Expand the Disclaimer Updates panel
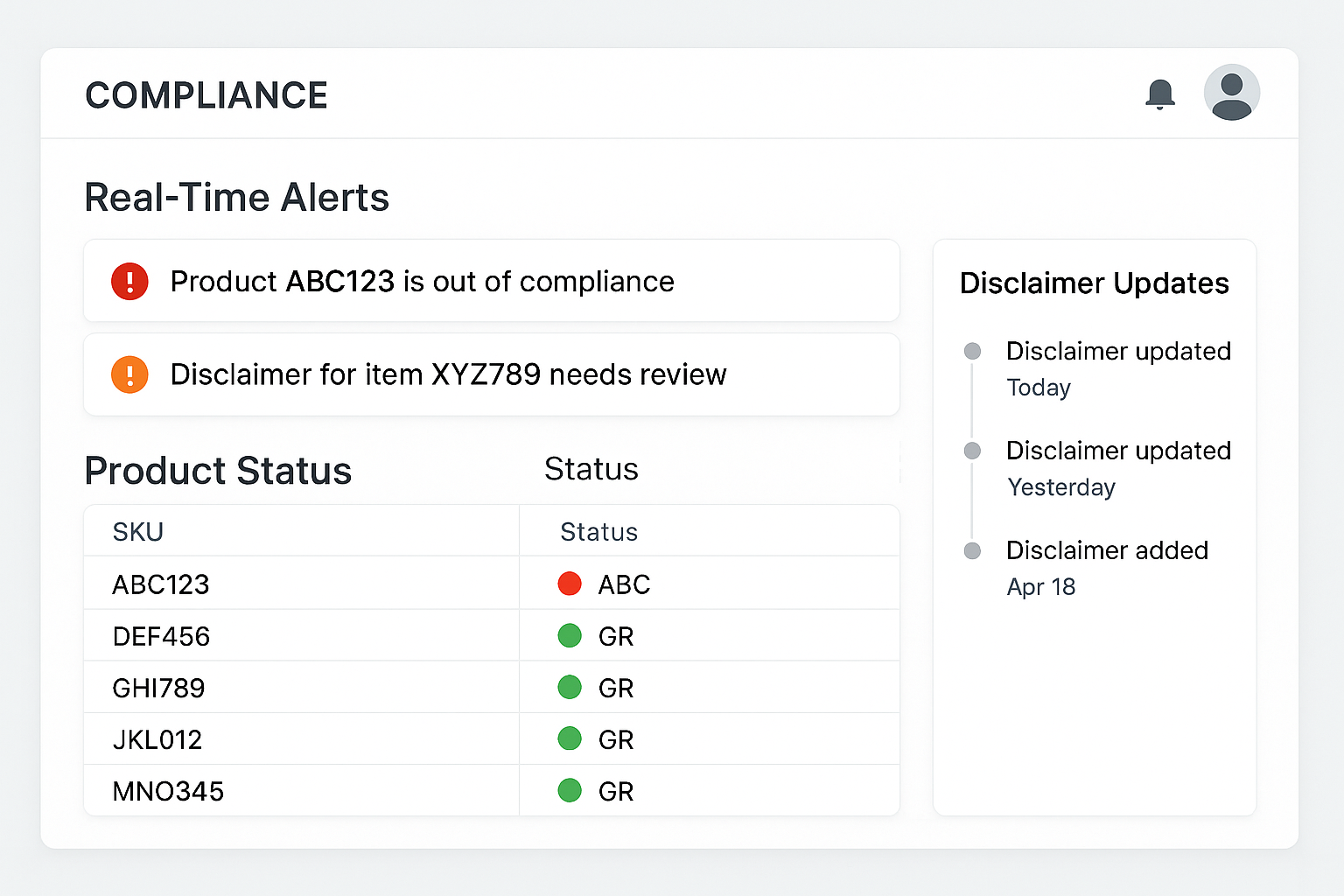 click(1094, 283)
